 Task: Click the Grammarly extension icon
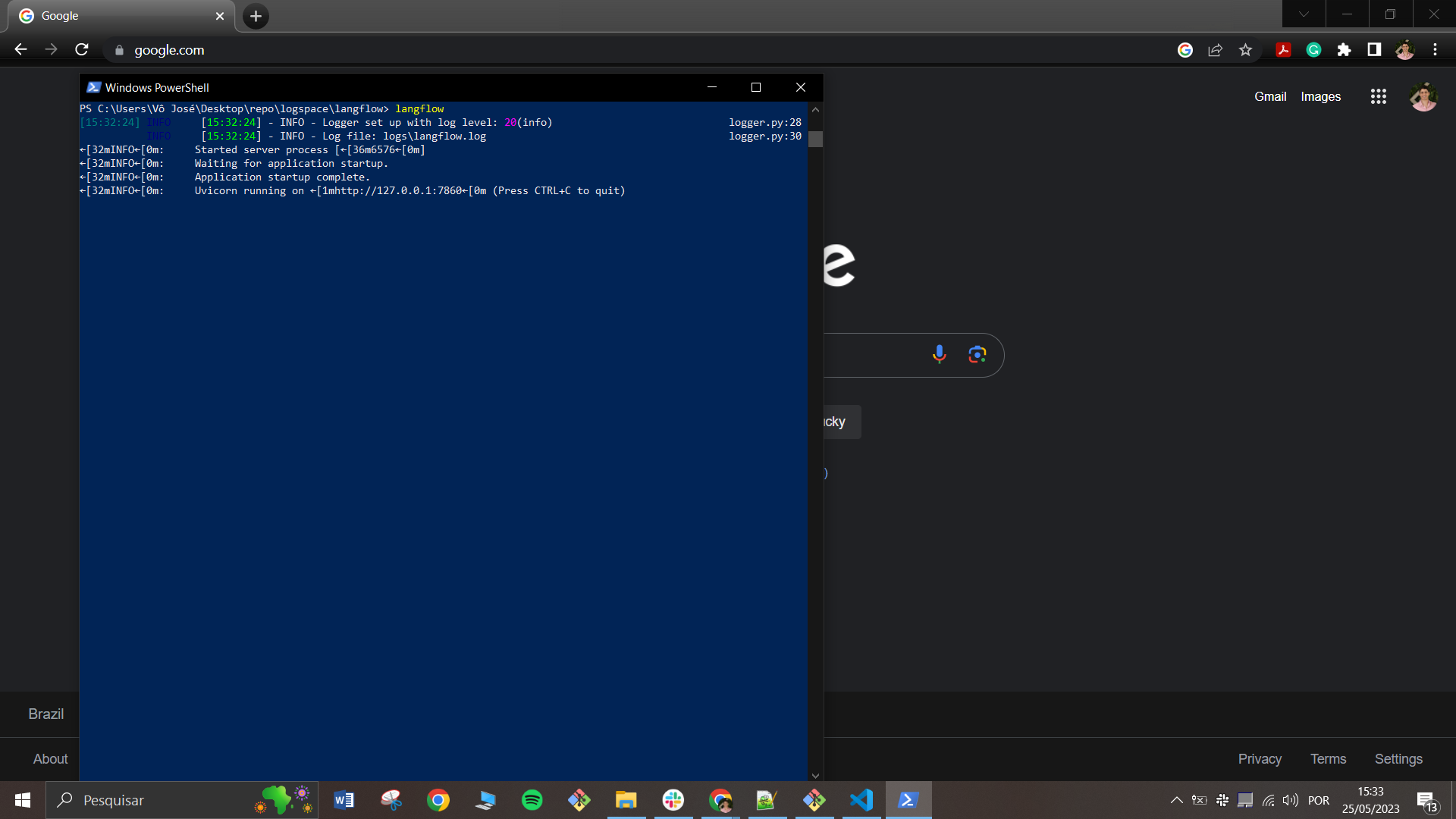1313,50
